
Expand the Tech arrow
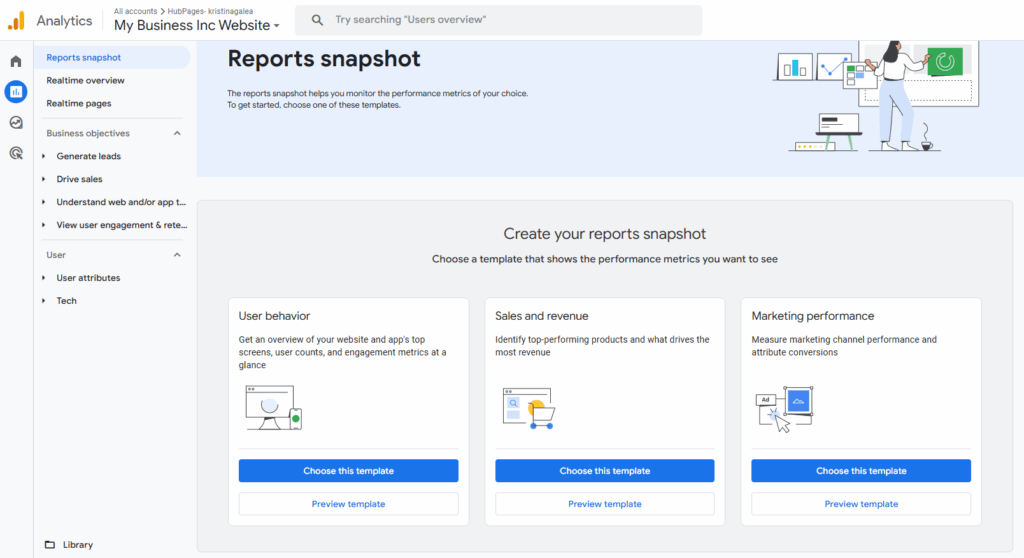pyautogui.click(x=44, y=301)
